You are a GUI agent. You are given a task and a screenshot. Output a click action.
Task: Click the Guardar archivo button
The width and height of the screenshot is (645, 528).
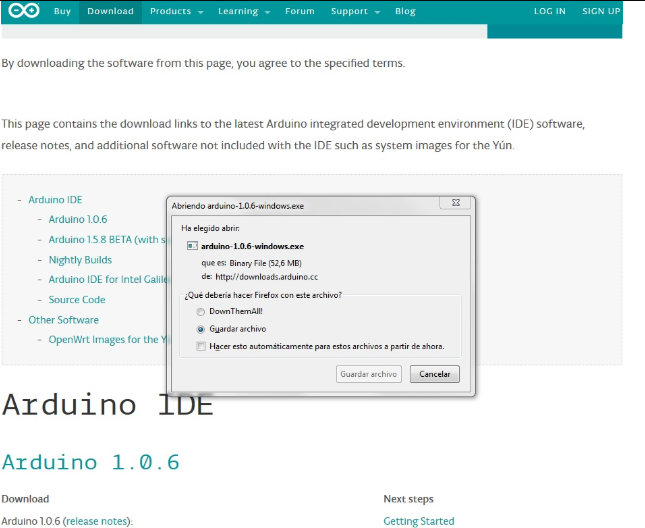click(369, 374)
